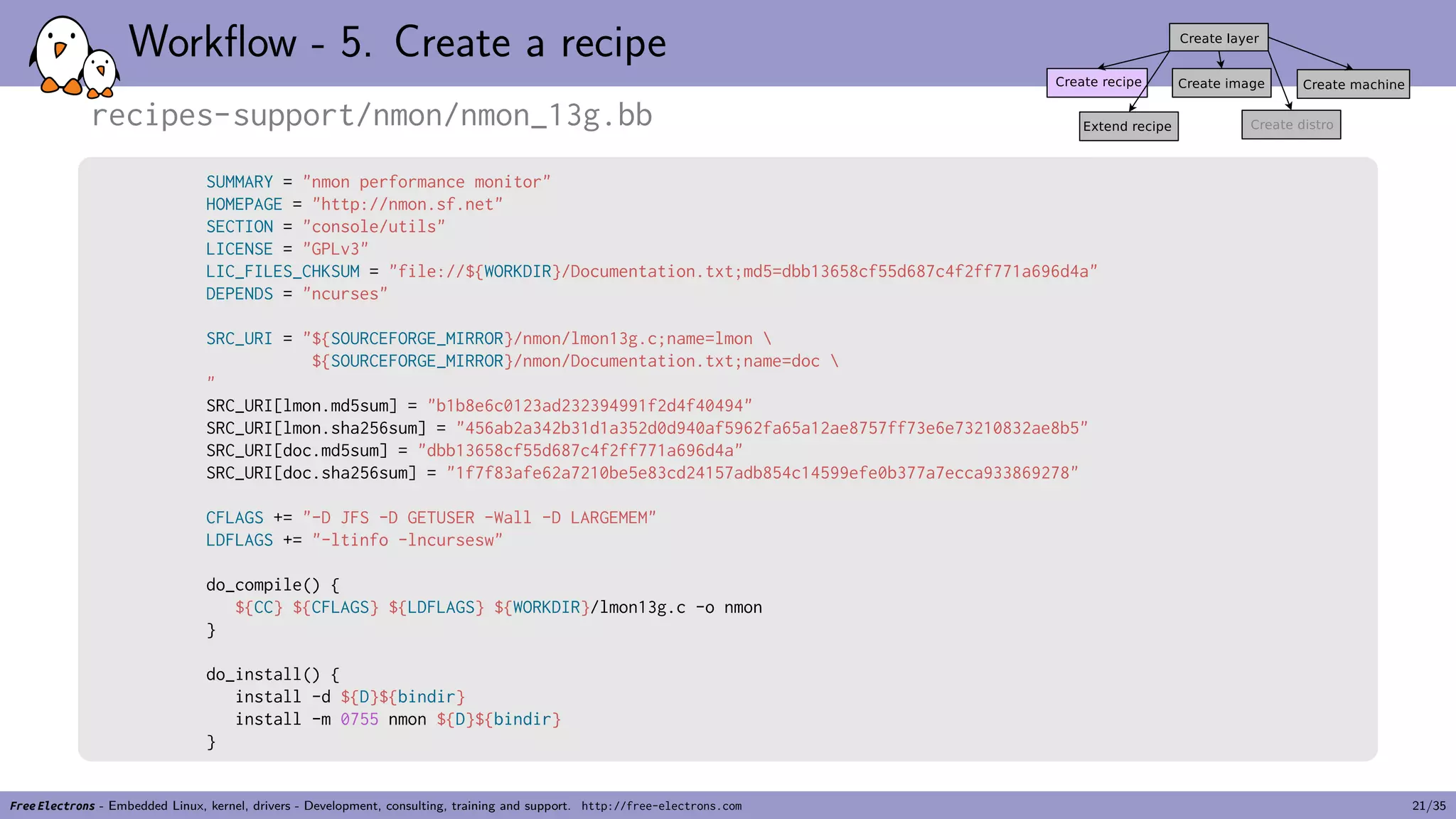Select the Create layer box
Screen dimensions: 1456x819
pyautogui.click(x=1219, y=38)
